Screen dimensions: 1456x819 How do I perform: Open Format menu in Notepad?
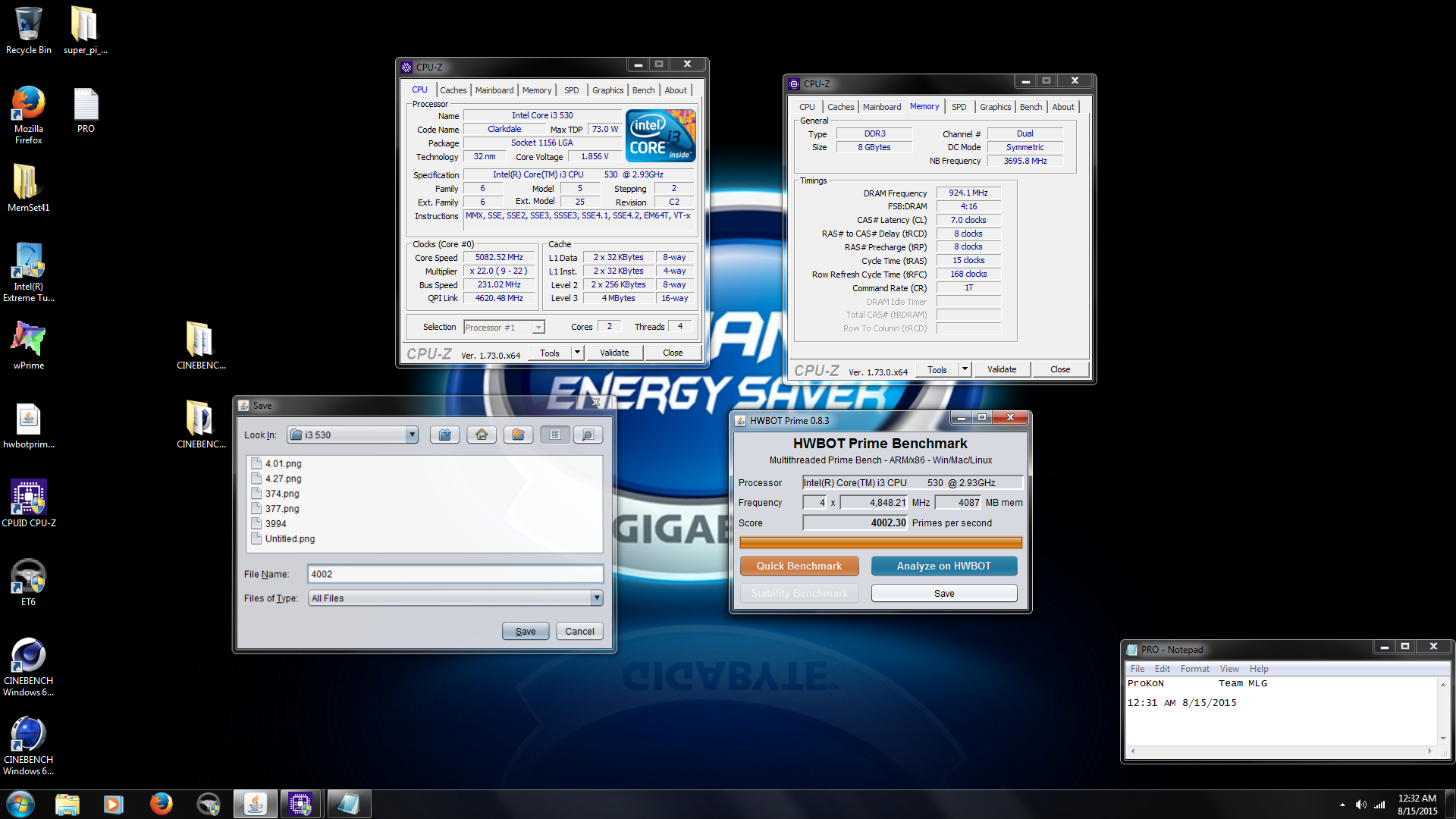coord(1194,669)
